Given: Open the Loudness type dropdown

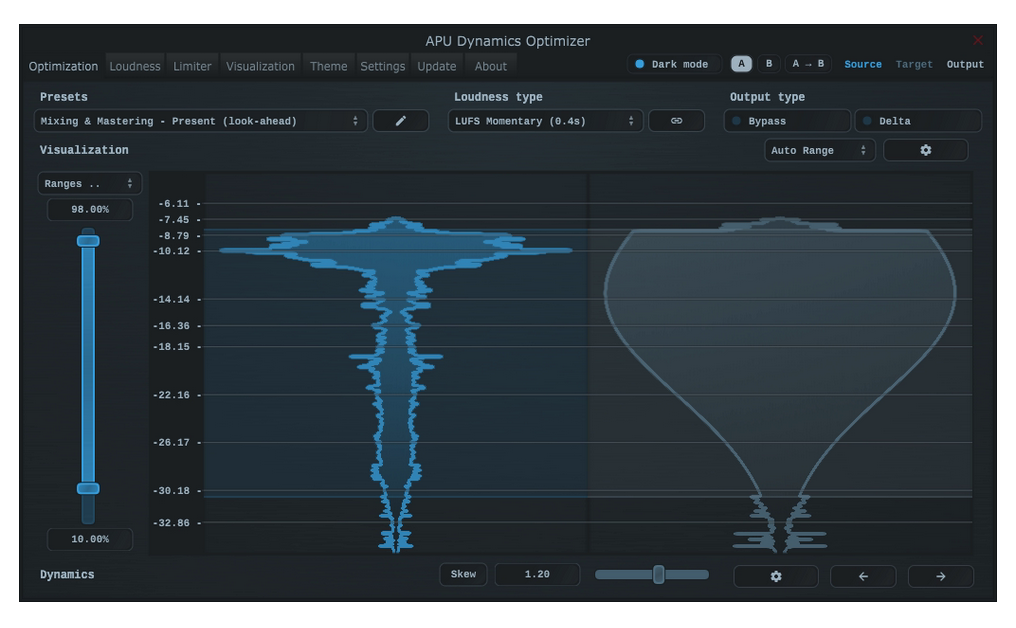Looking at the screenshot, I should point(545,121).
